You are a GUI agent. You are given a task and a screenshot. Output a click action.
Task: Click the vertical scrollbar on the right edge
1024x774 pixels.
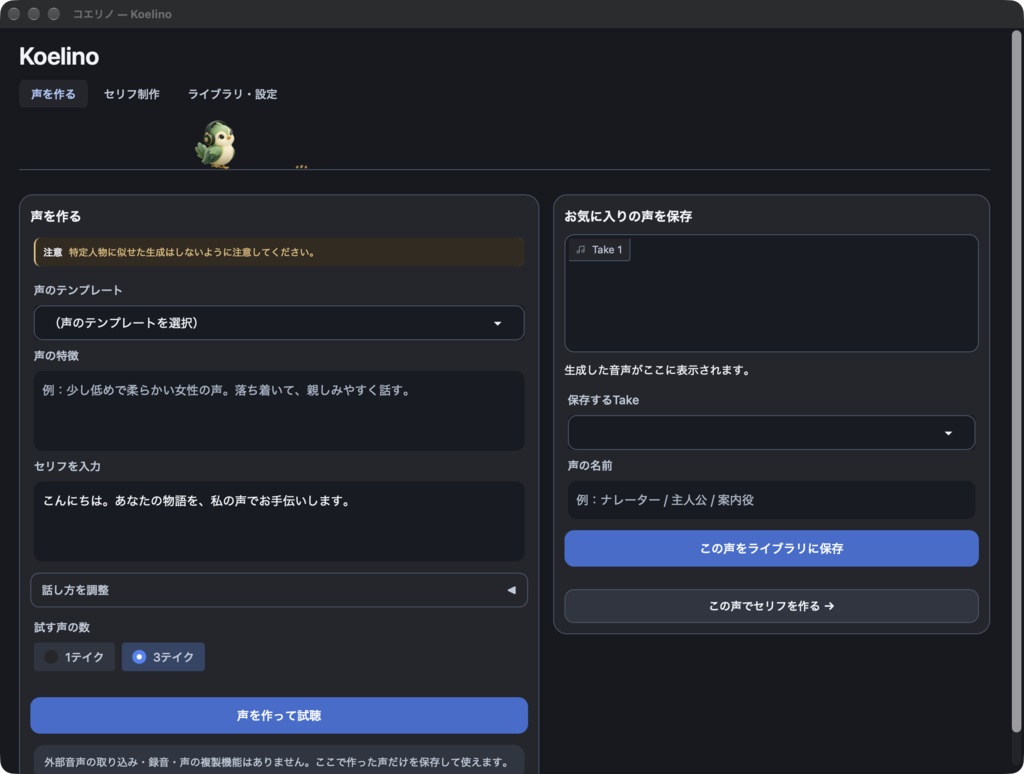point(1016,381)
